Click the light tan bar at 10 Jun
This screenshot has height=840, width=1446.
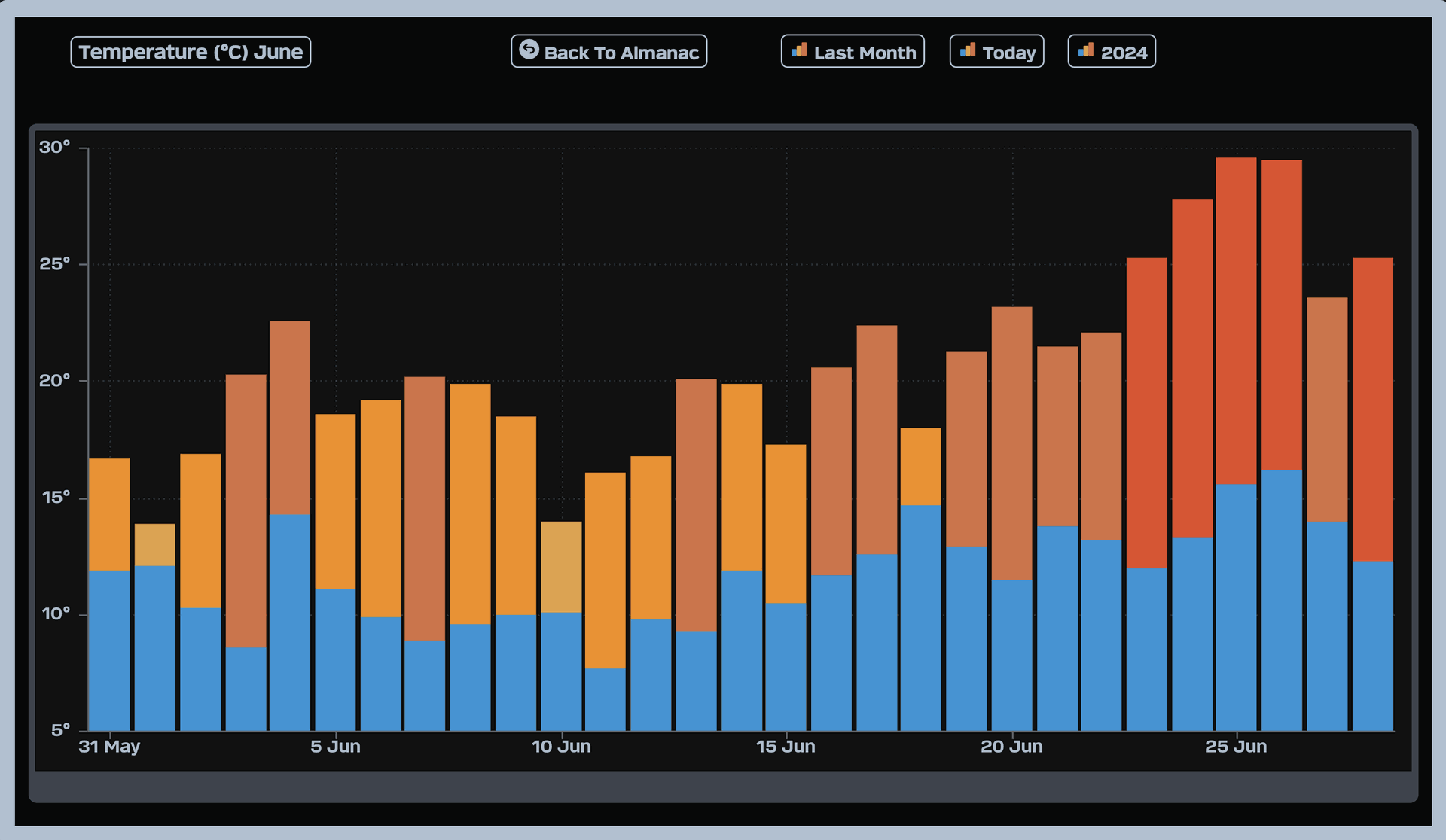point(561,566)
